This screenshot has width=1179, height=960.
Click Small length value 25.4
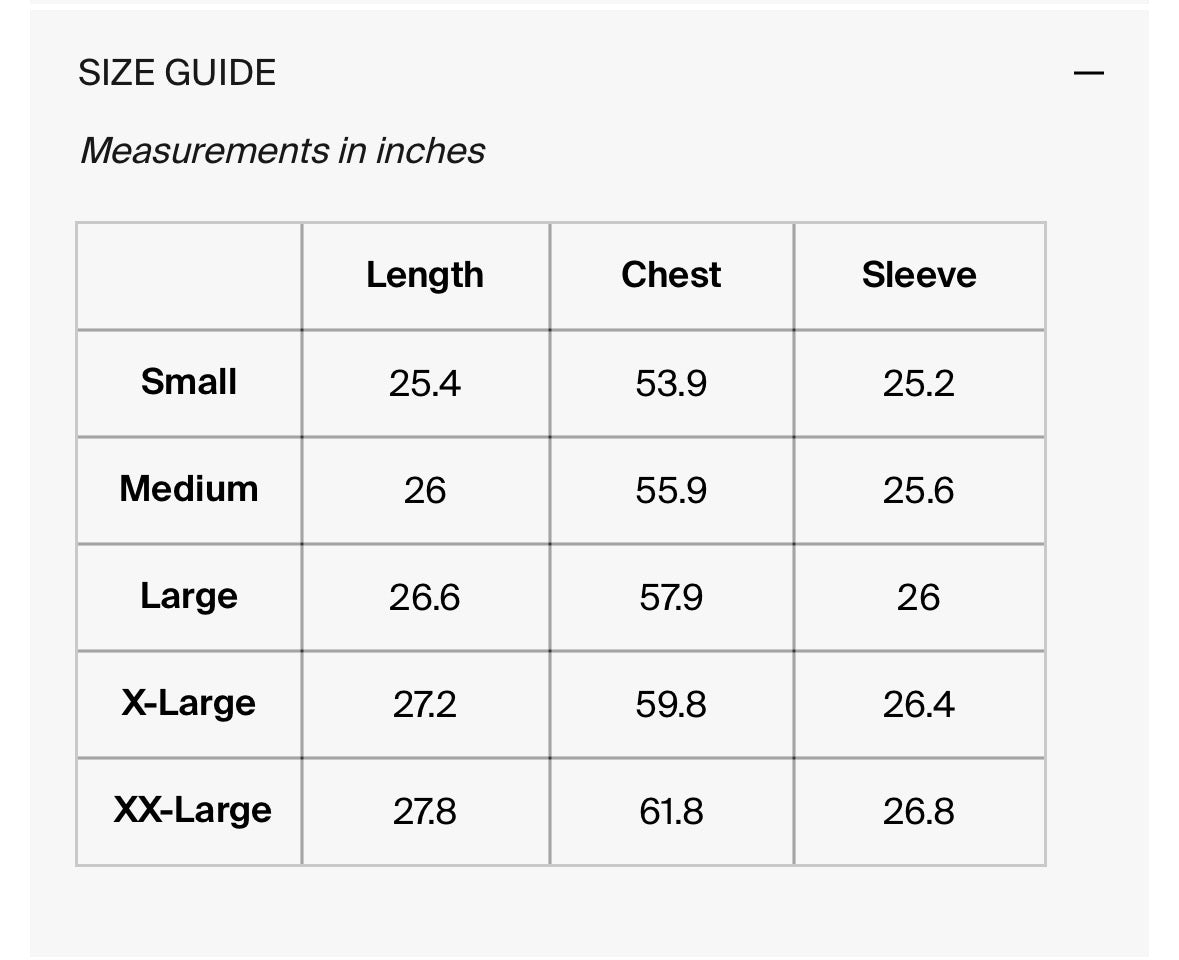[425, 383]
